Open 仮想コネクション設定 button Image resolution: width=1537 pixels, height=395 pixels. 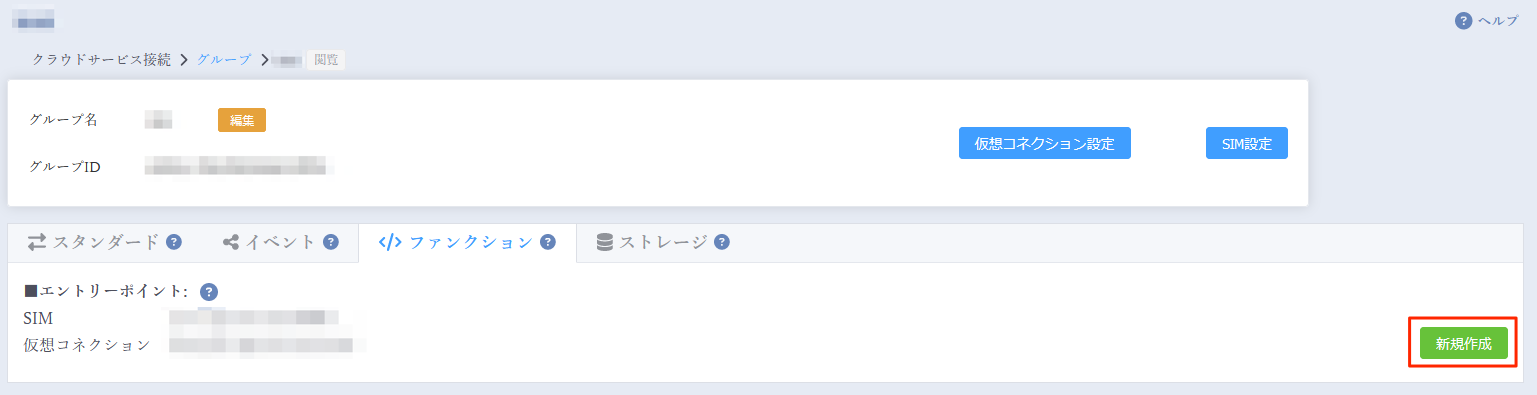pyautogui.click(x=1045, y=143)
